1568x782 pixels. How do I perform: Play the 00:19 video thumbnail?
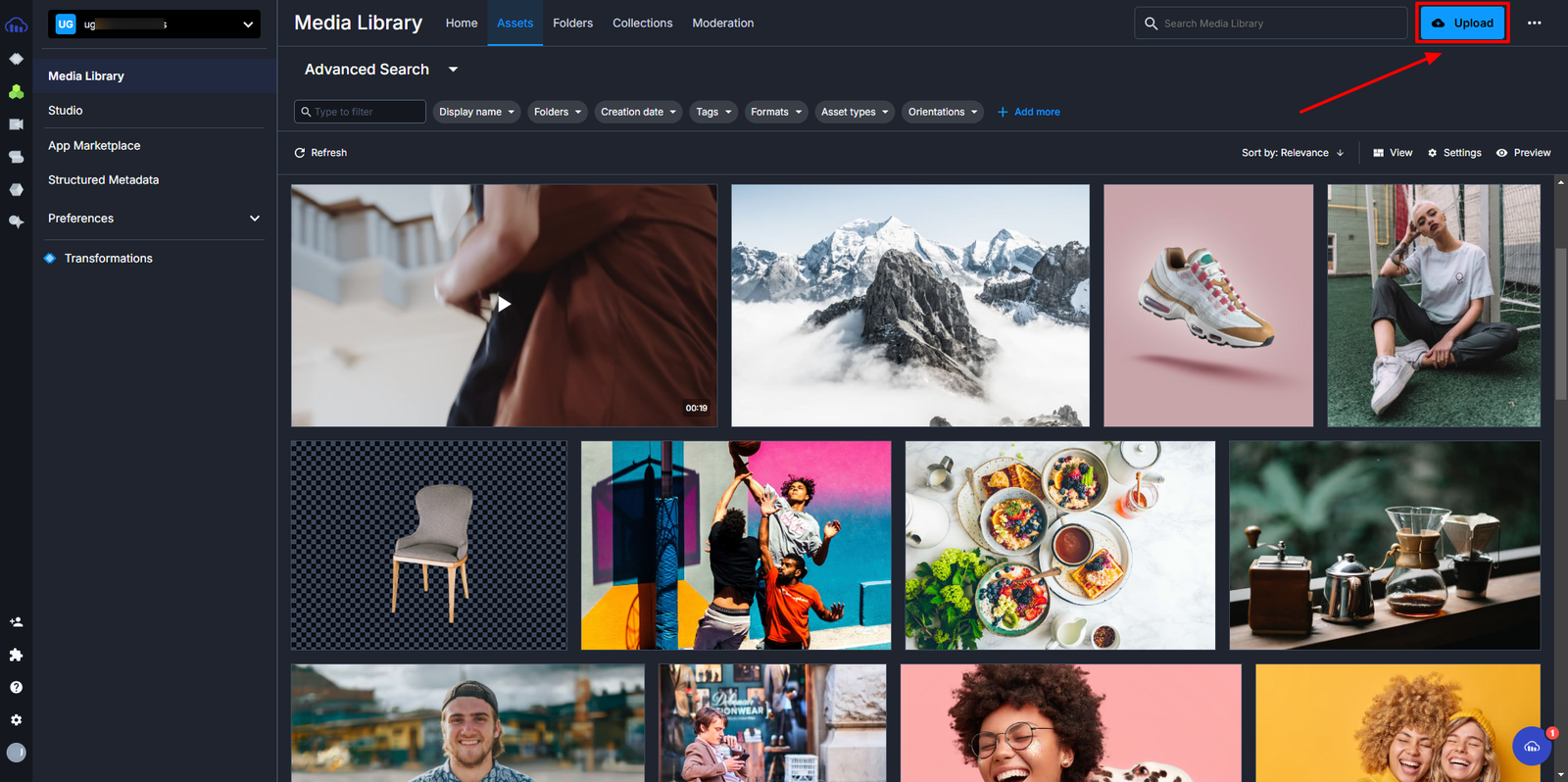(x=504, y=304)
